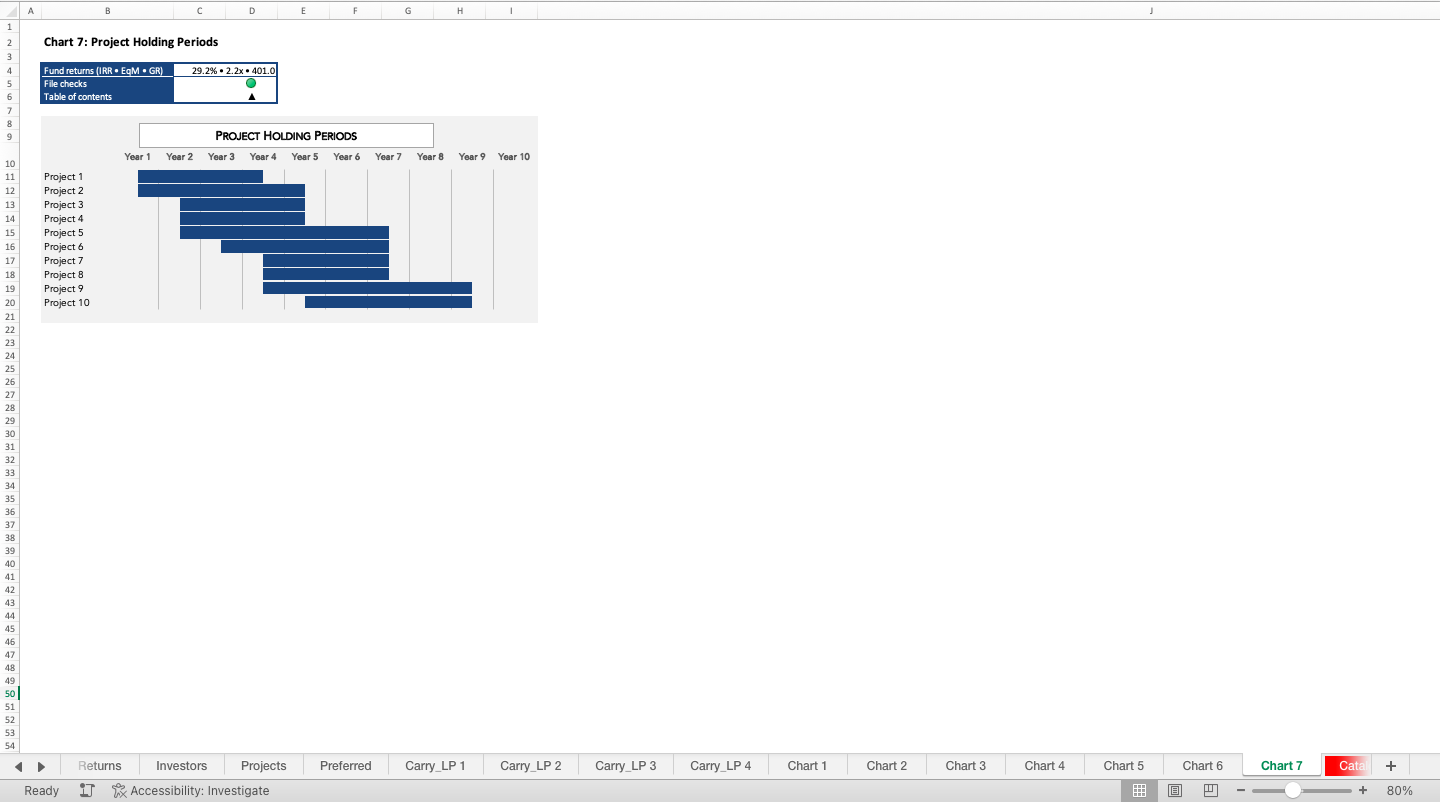Viewport: 1440px width, 802px height.
Task: Click the Year 6 axis label
Action: tap(347, 157)
